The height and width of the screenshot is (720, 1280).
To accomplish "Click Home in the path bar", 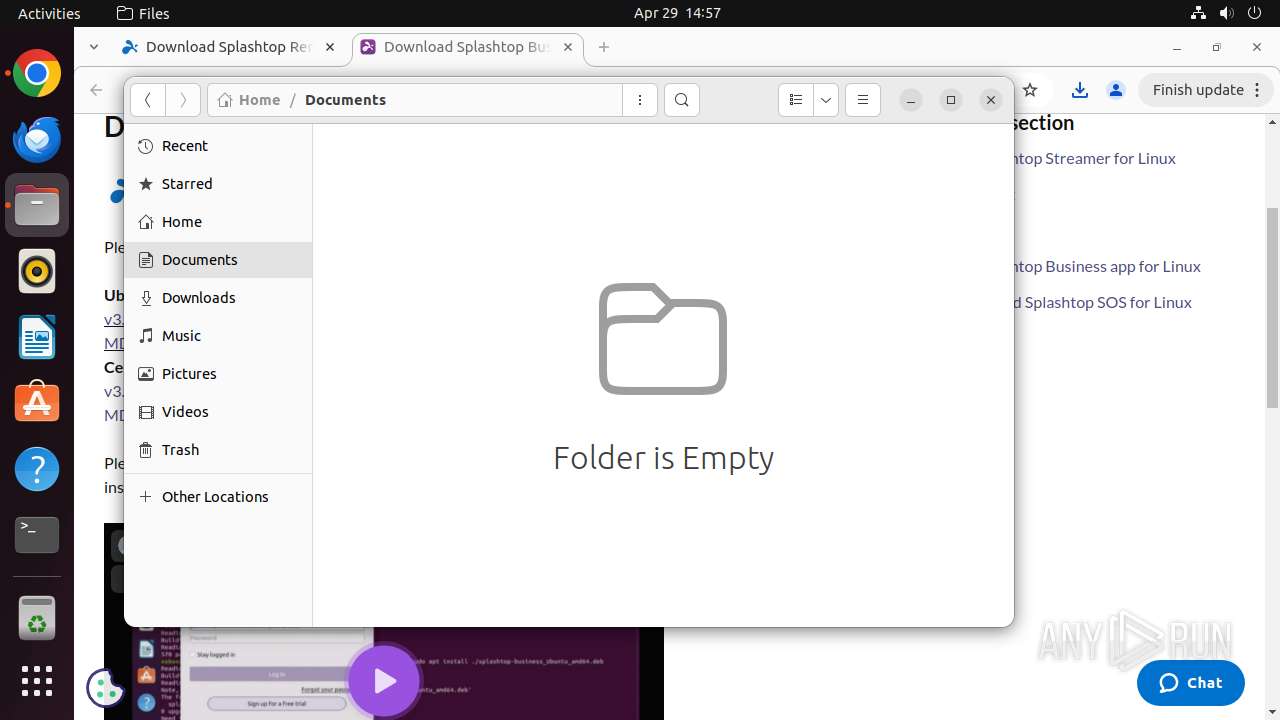I will point(249,100).
